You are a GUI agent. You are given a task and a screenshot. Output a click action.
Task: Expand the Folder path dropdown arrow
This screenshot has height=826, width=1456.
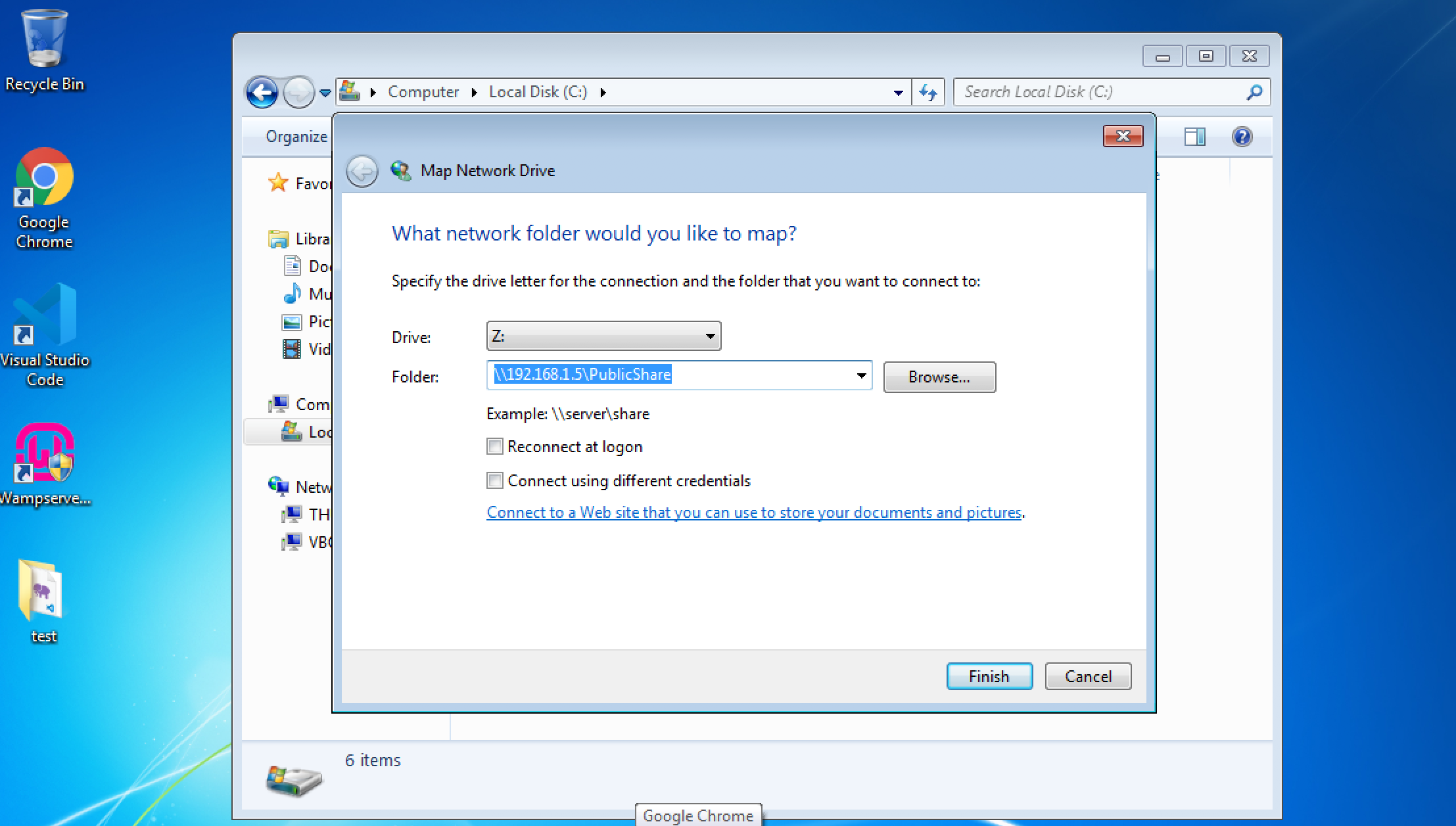pyautogui.click(x=860, y=376)
